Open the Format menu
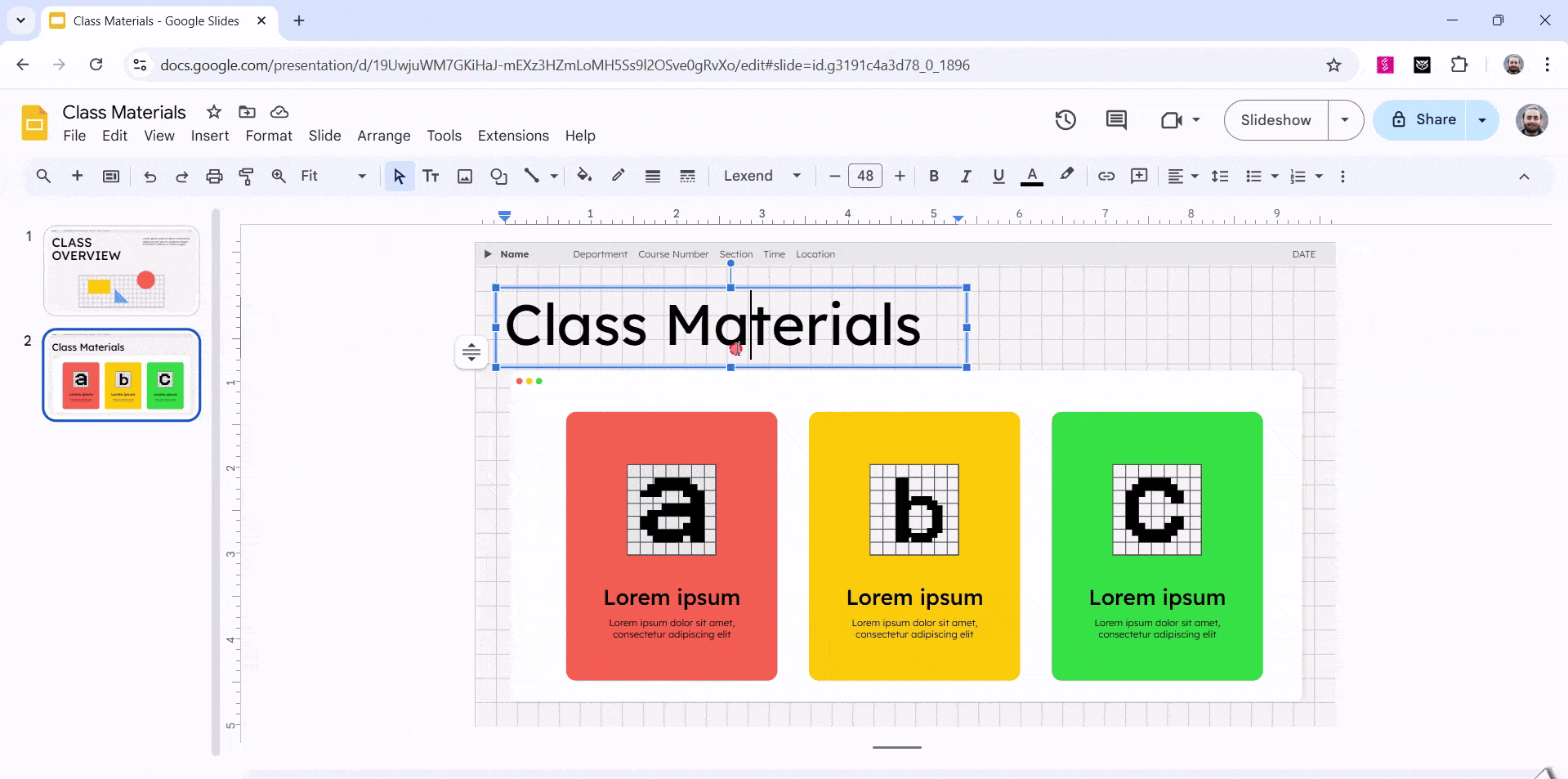The height and width of the screenshot is (779, 1568). [268, 136]
